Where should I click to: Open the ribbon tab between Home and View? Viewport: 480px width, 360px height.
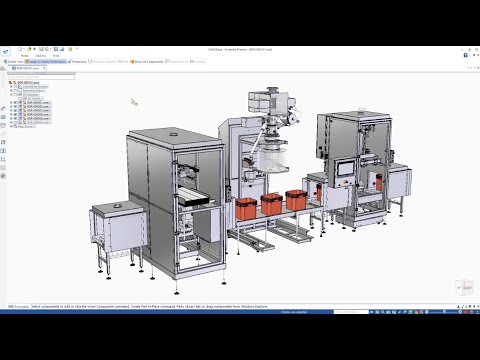[x=40, y=56]
